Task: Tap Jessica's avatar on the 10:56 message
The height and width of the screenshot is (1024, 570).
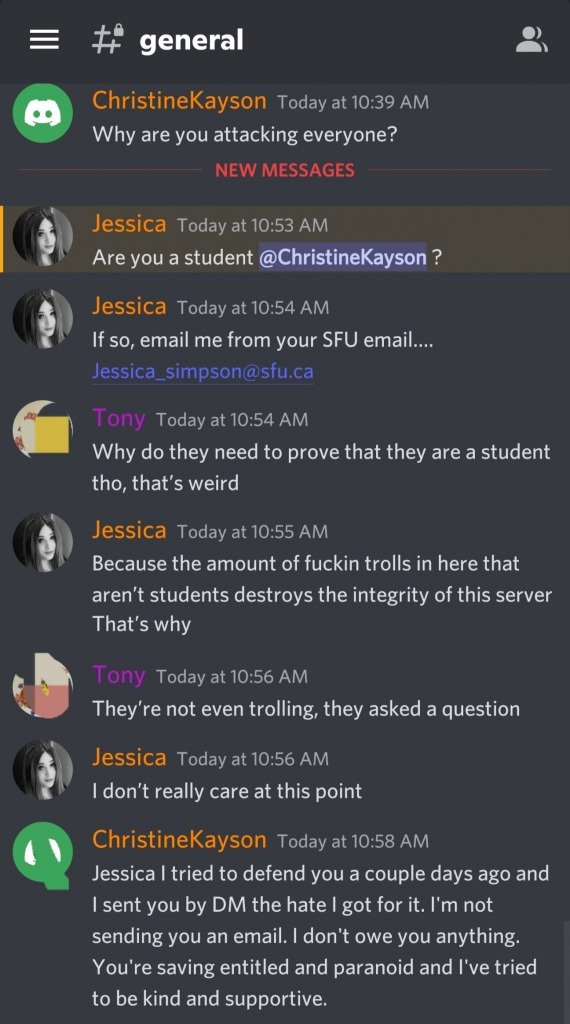Action: pyautogui.click(x=43, y=769)
